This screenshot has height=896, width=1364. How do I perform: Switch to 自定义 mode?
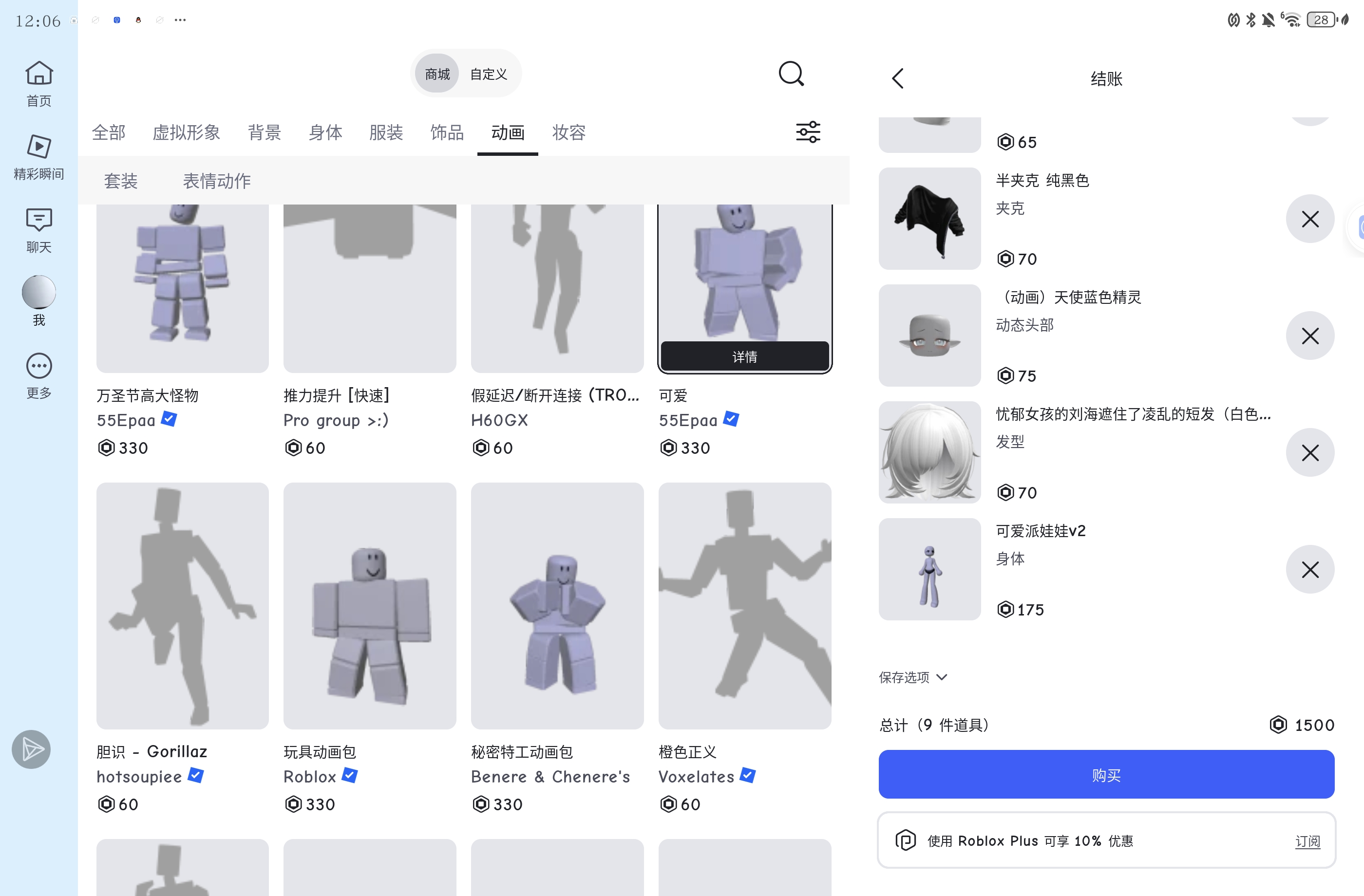(488, 74)
